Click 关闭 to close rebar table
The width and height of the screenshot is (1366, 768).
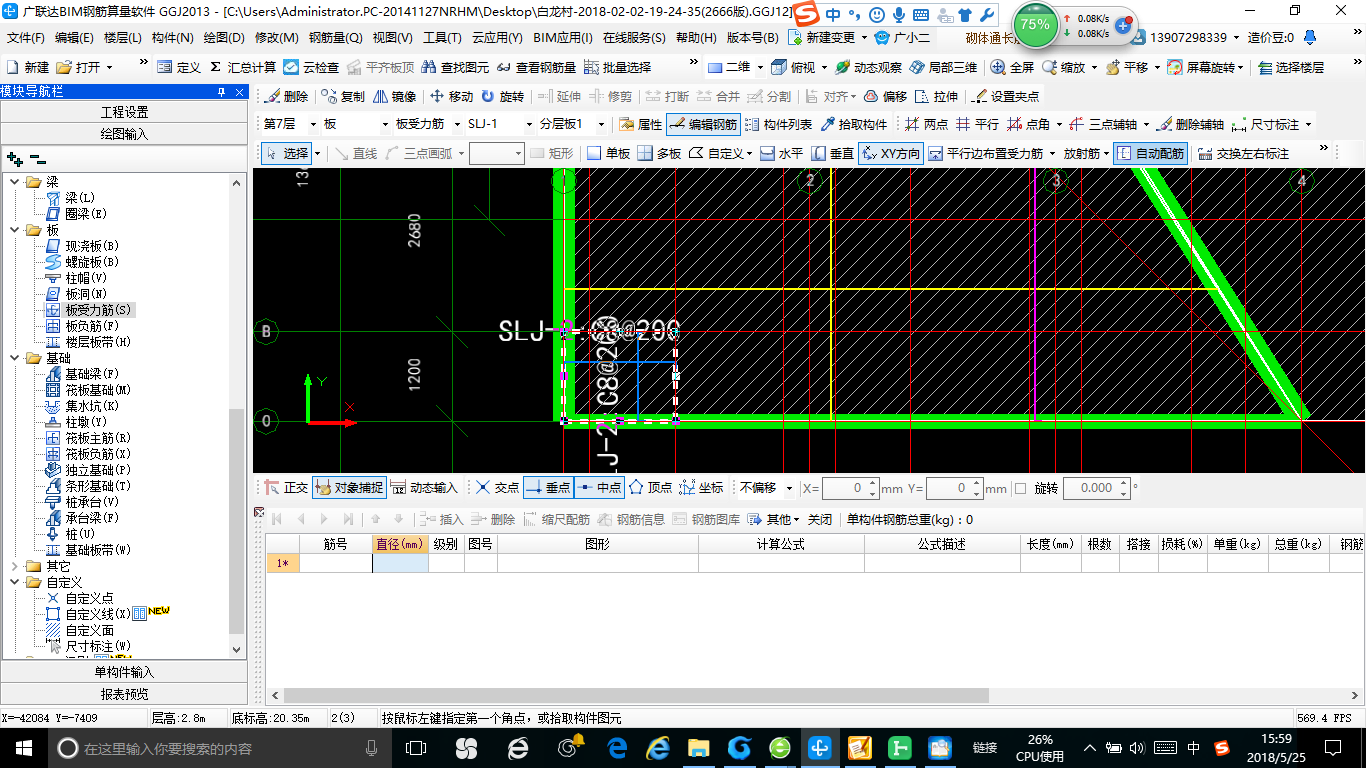click(x=820, y=519)
